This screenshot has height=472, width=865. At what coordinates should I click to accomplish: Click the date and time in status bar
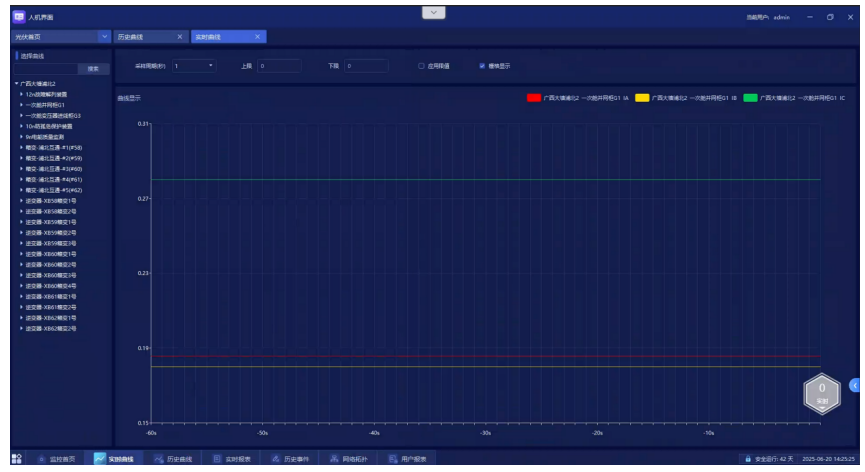[x=828, y=459]
